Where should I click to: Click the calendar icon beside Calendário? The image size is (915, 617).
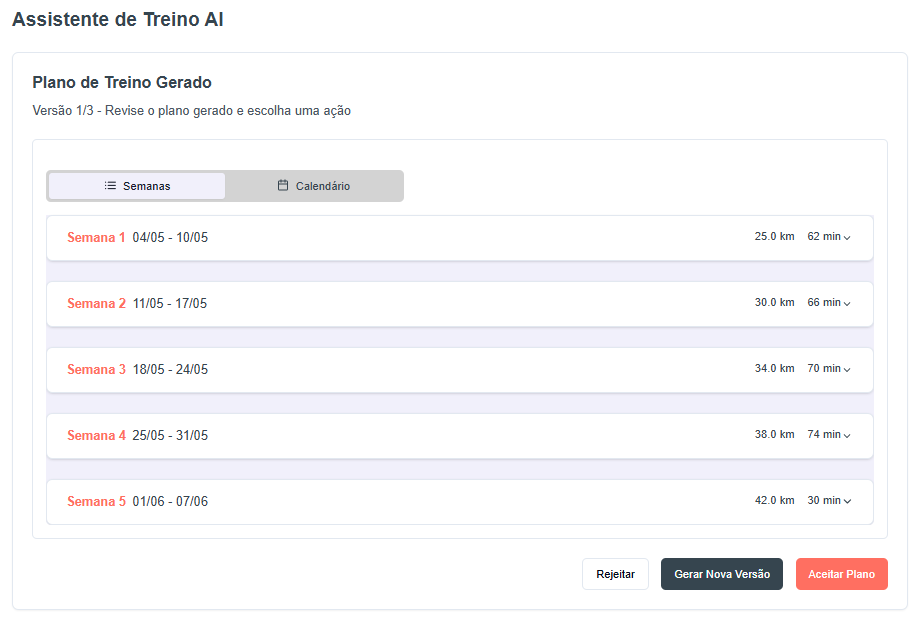coord(283,186)
